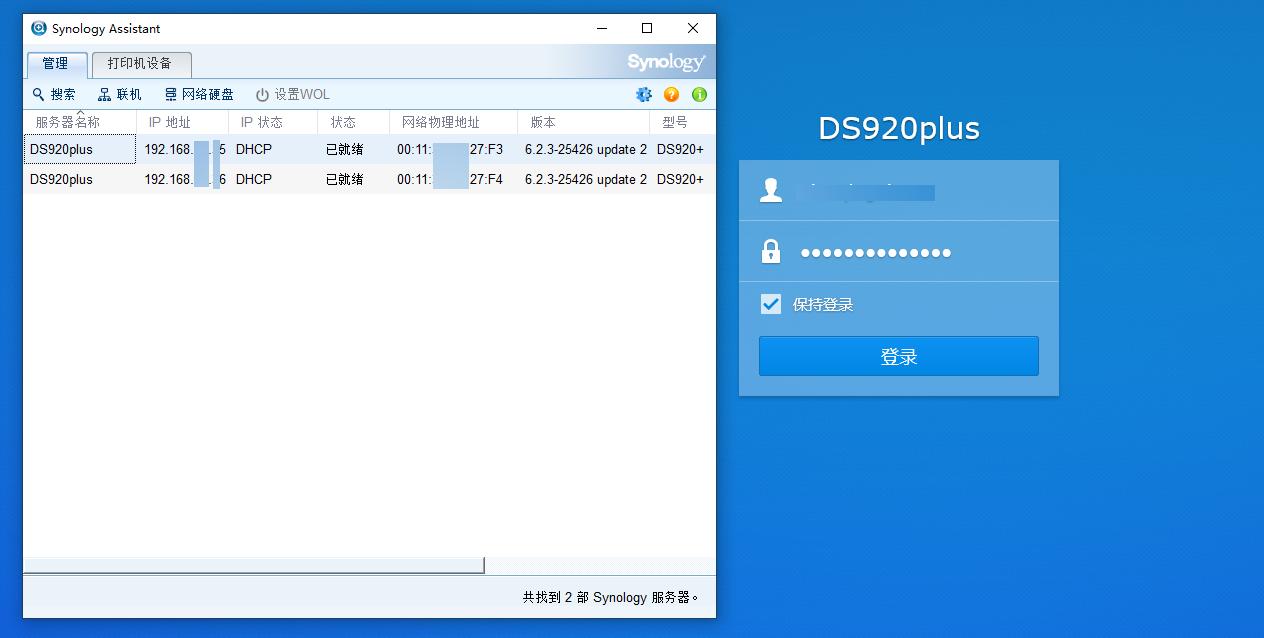The image size is (1264, 638).
Task: Switch to the 管理 tab
Action: click(x=56, y=63)
